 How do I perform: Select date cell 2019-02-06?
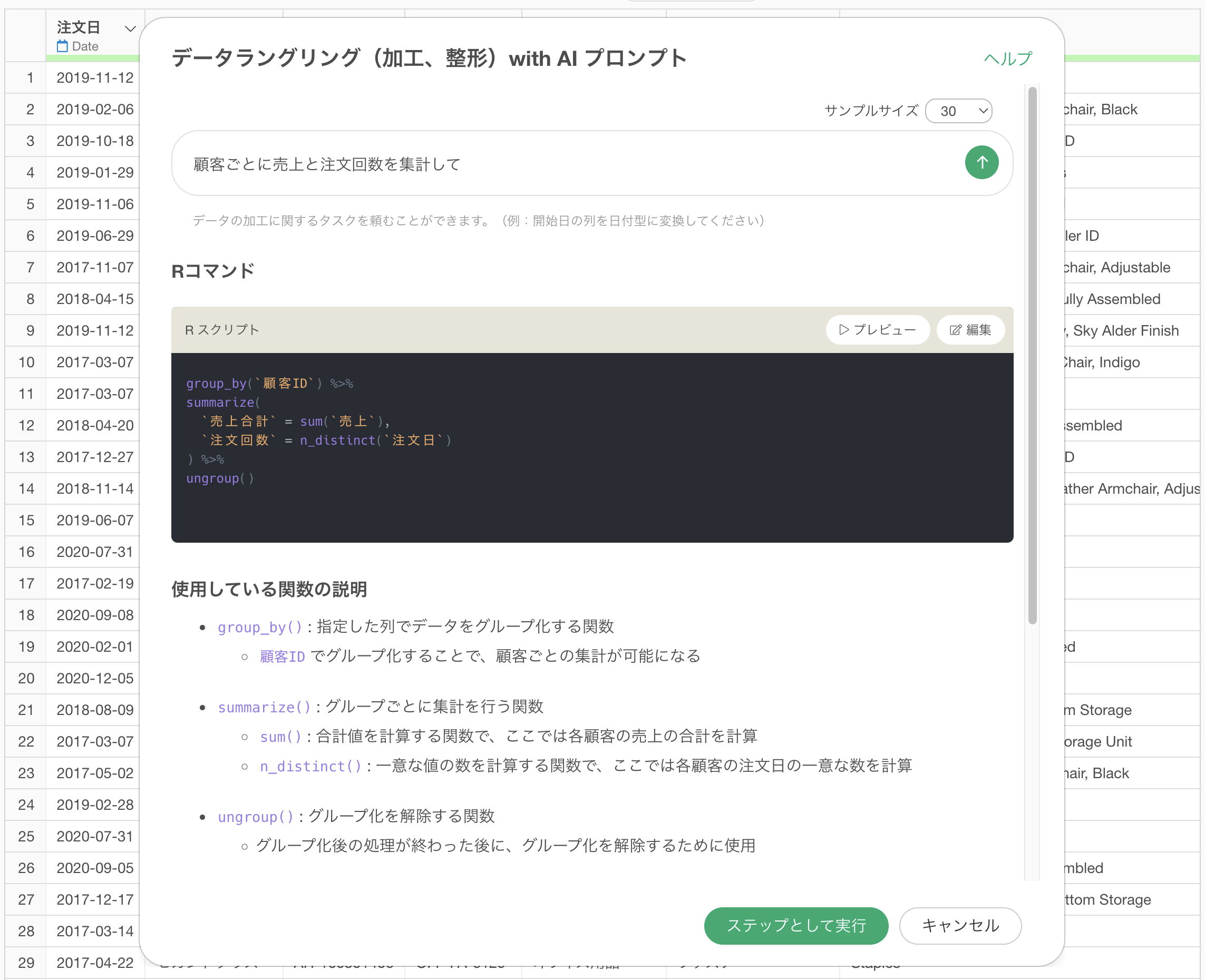click(95, 109)
